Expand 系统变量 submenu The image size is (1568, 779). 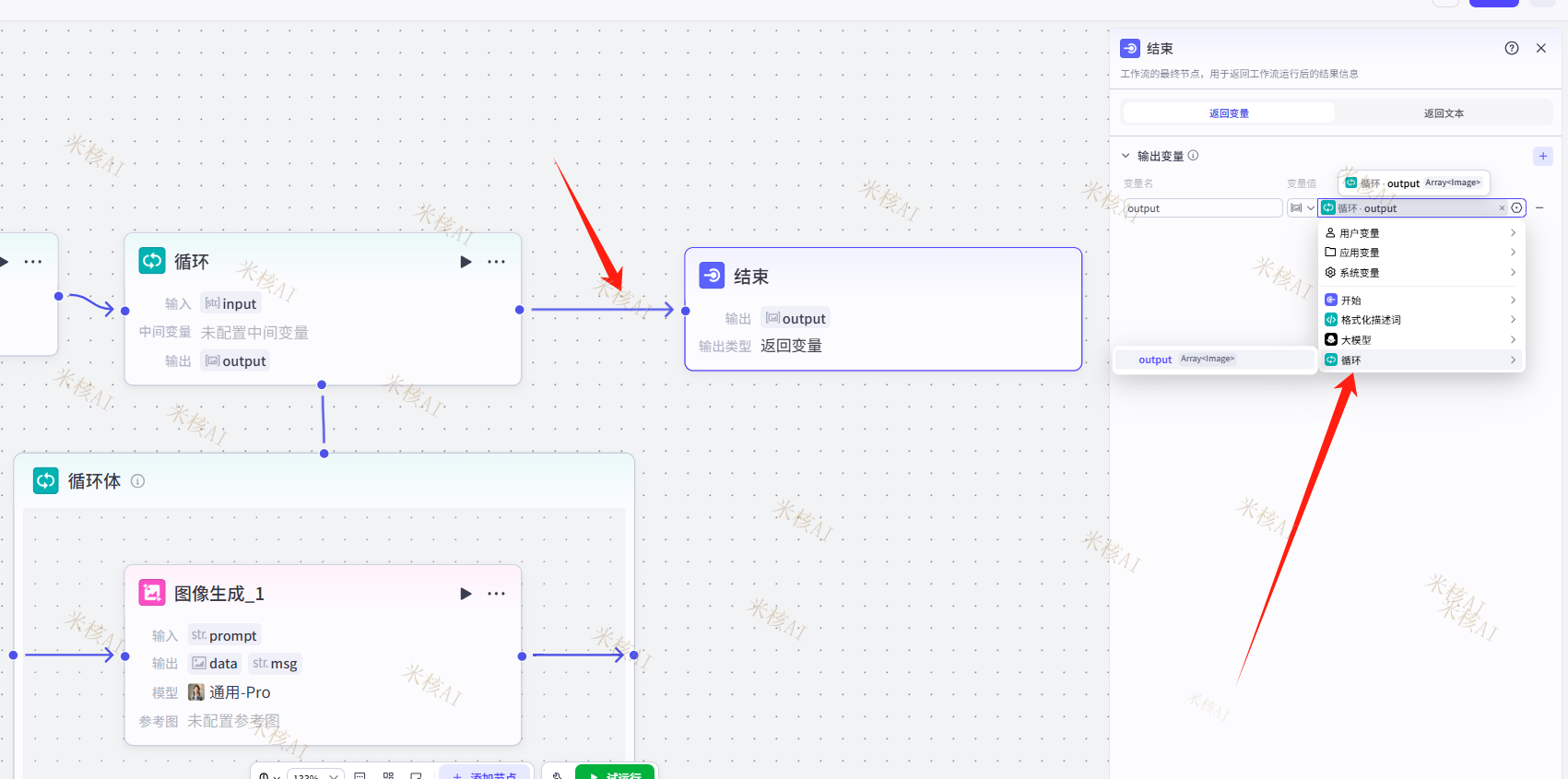(1421, 273)
